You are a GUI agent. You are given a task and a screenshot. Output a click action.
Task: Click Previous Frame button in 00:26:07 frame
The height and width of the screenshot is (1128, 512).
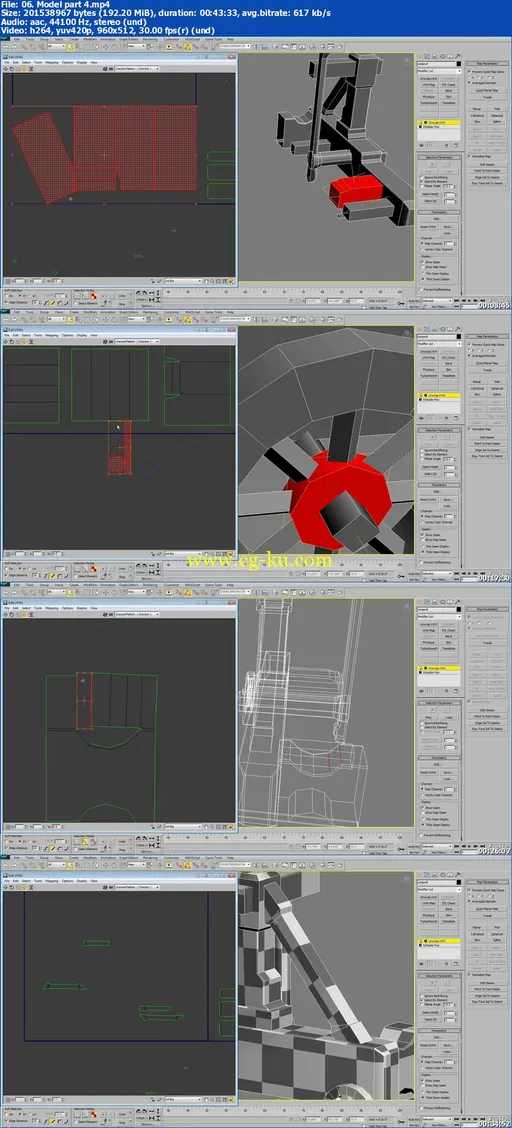point(464,847)
